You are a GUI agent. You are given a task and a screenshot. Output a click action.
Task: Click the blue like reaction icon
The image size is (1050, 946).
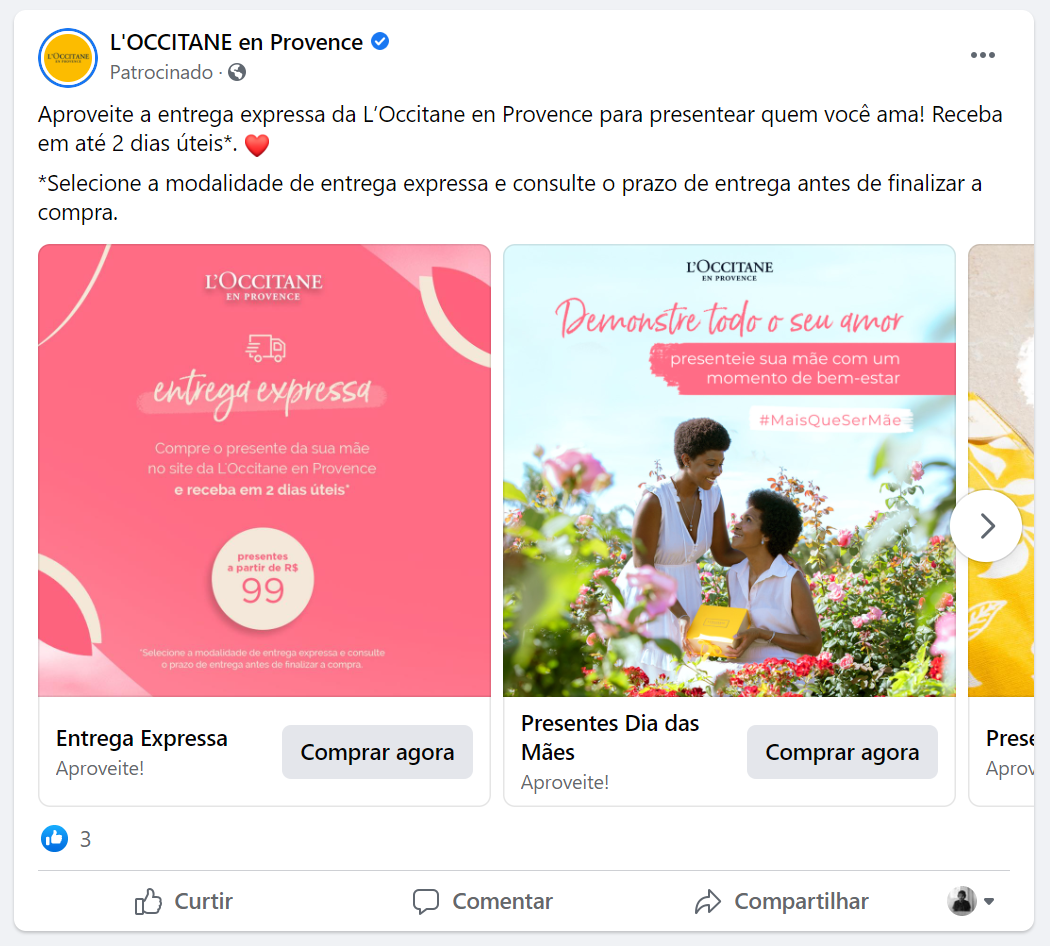54,838
